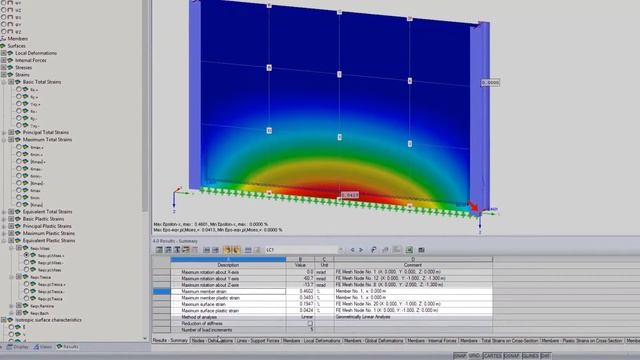The image size is (640, 360).
Task: Click the 0.0000 value label on model
Action: click(x=490, y=82)
